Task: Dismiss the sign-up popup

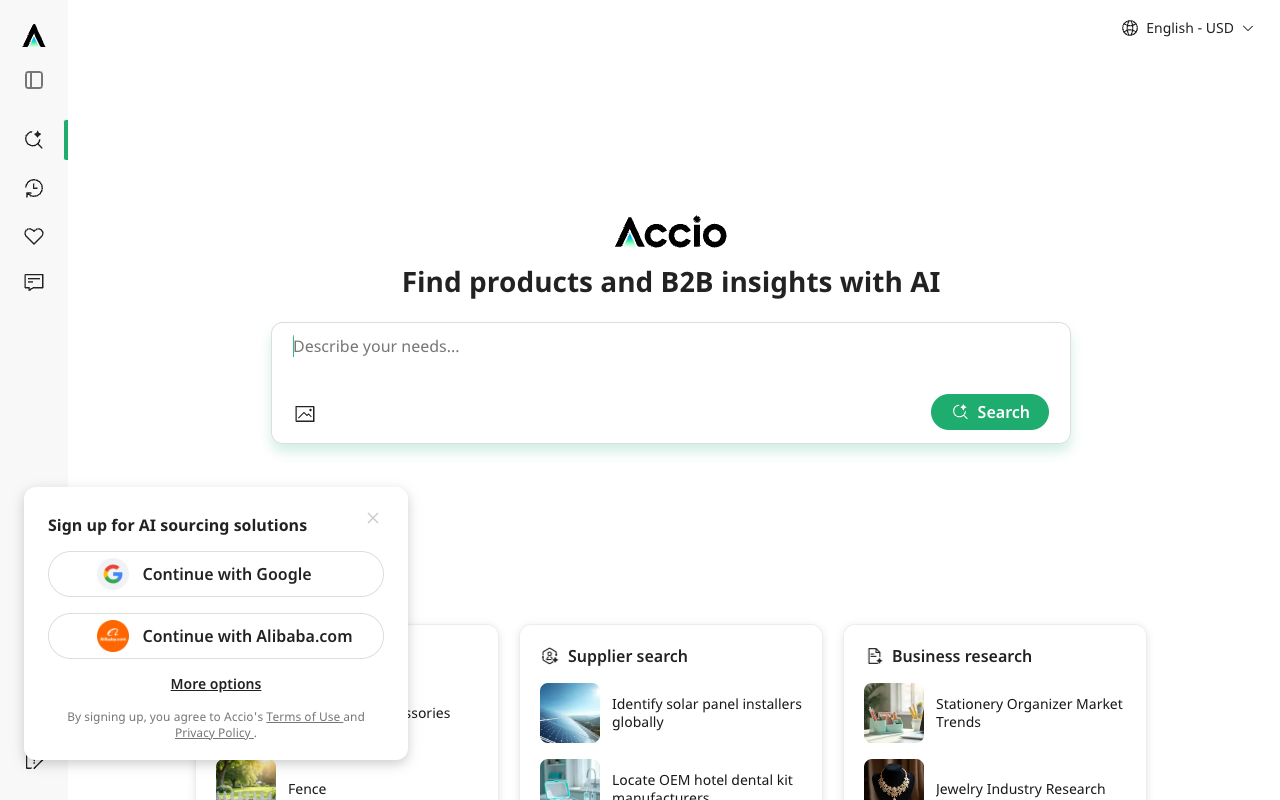Action: point(372,518)
